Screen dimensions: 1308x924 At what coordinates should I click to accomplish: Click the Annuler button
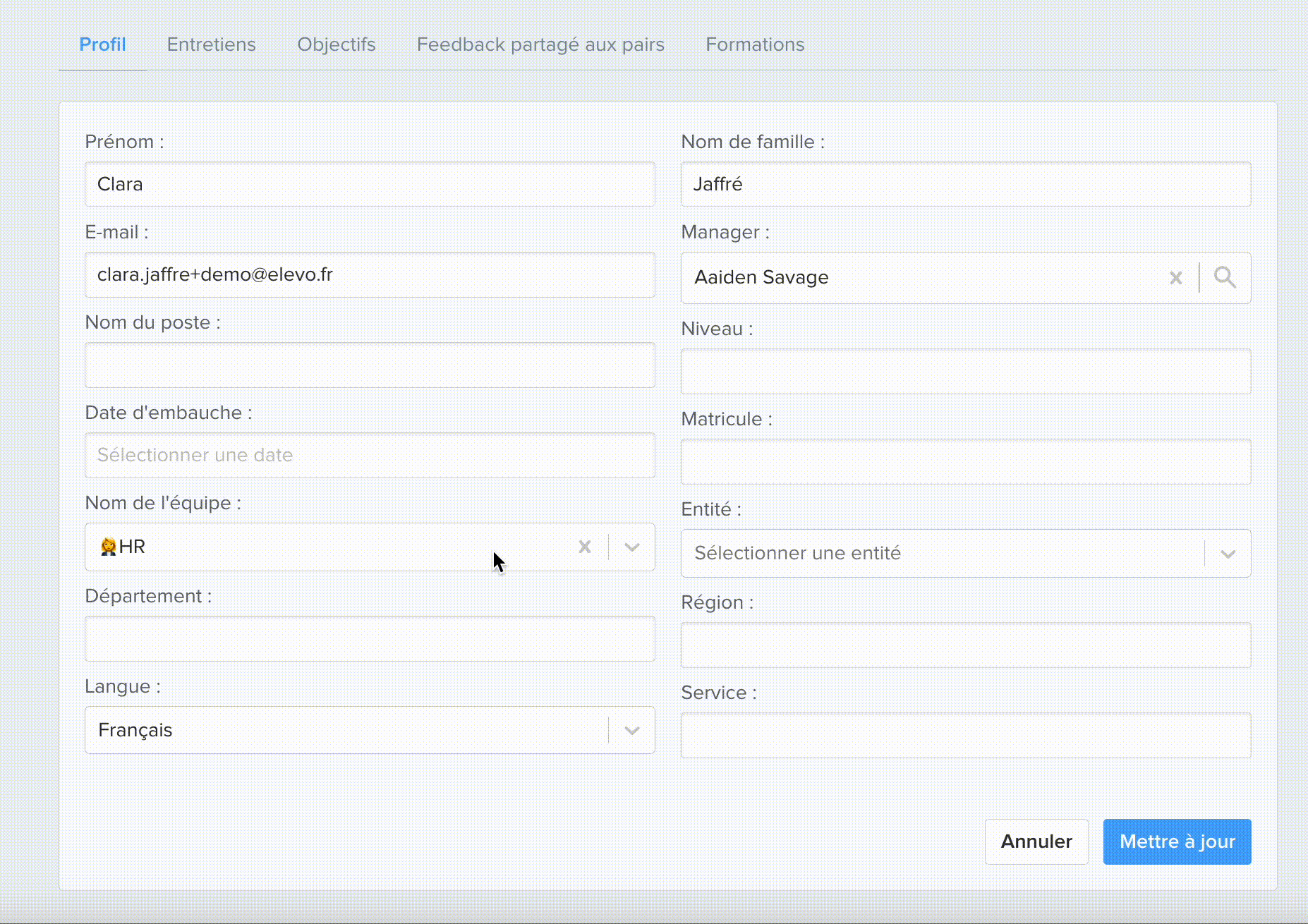pyautogui.click(x=1036, y=841)
